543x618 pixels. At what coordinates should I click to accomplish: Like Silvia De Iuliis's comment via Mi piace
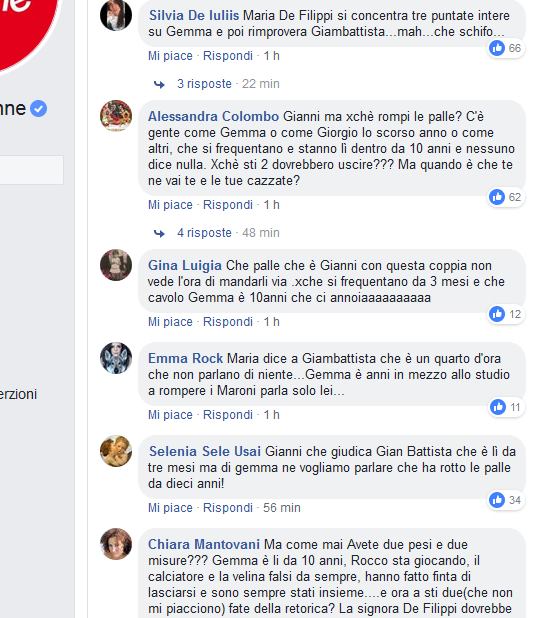coord(170,56)
